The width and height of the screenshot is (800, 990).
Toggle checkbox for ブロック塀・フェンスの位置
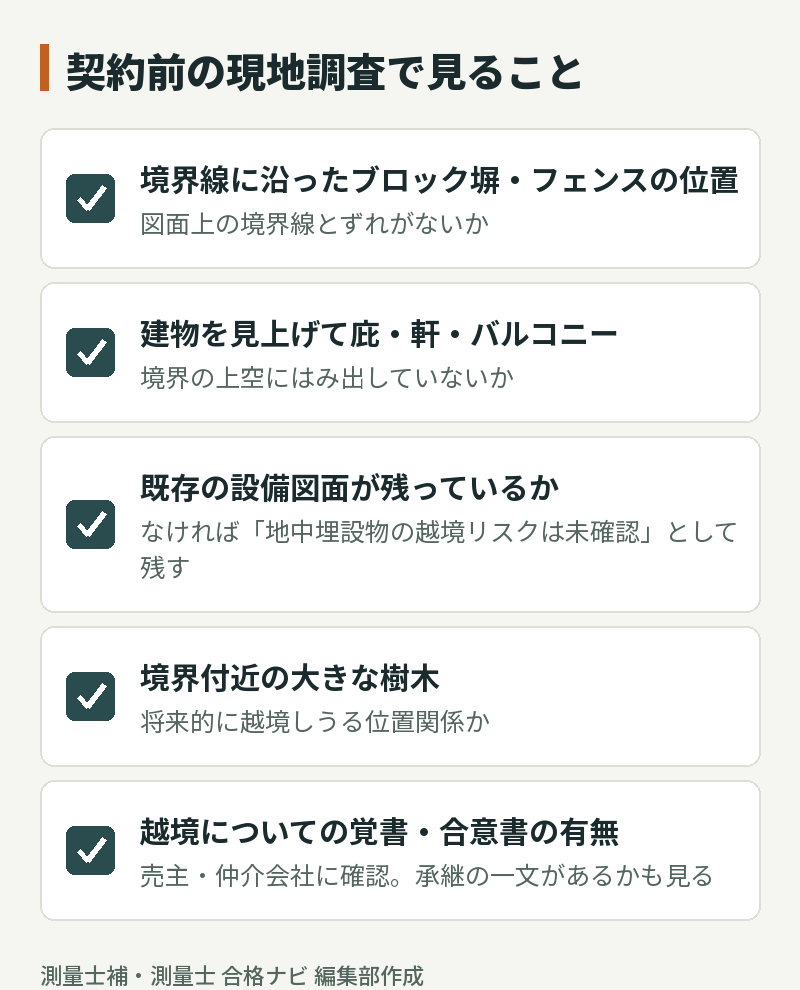90,198
